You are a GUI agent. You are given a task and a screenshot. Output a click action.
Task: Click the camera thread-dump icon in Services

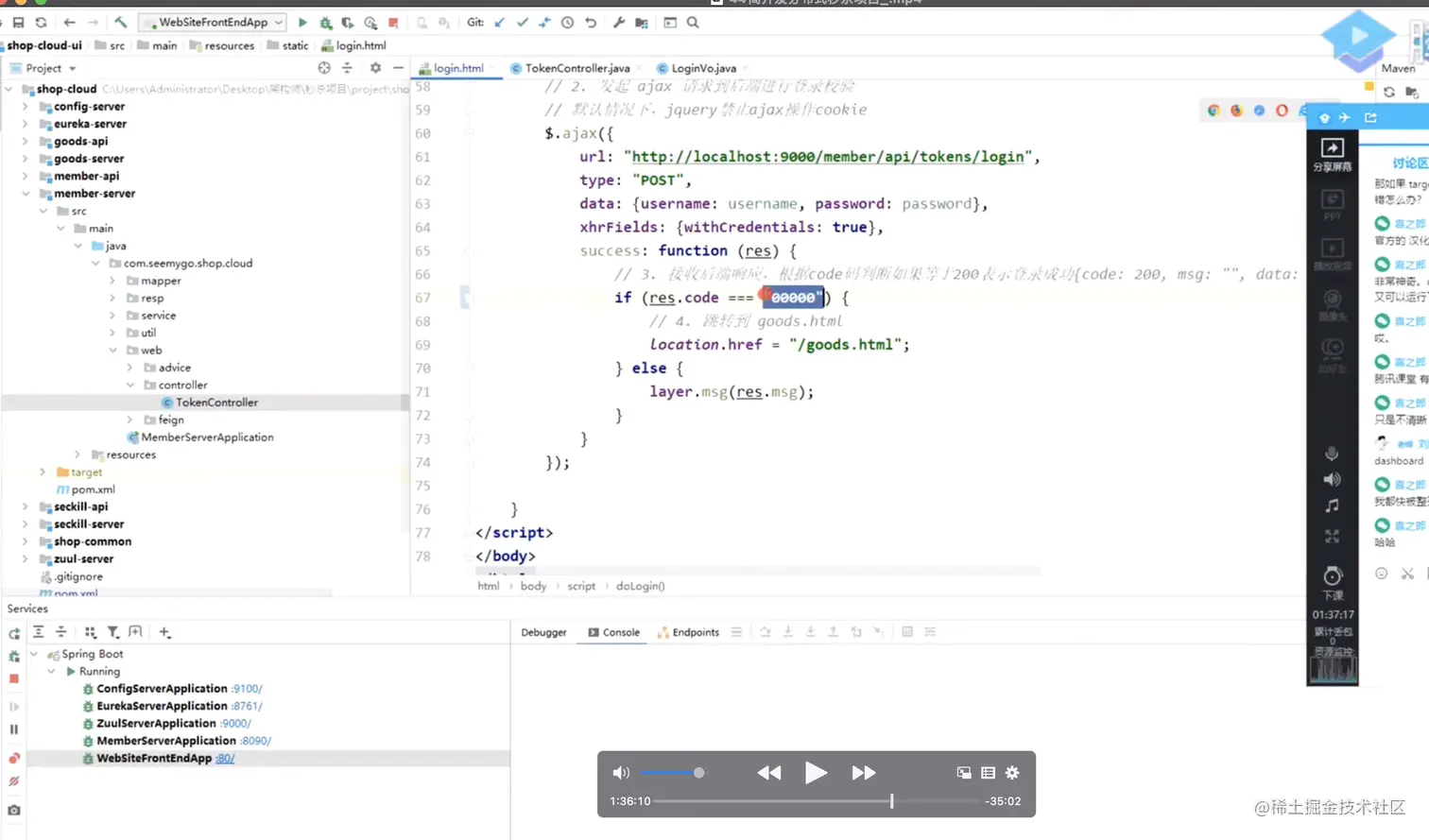point(14,810)
